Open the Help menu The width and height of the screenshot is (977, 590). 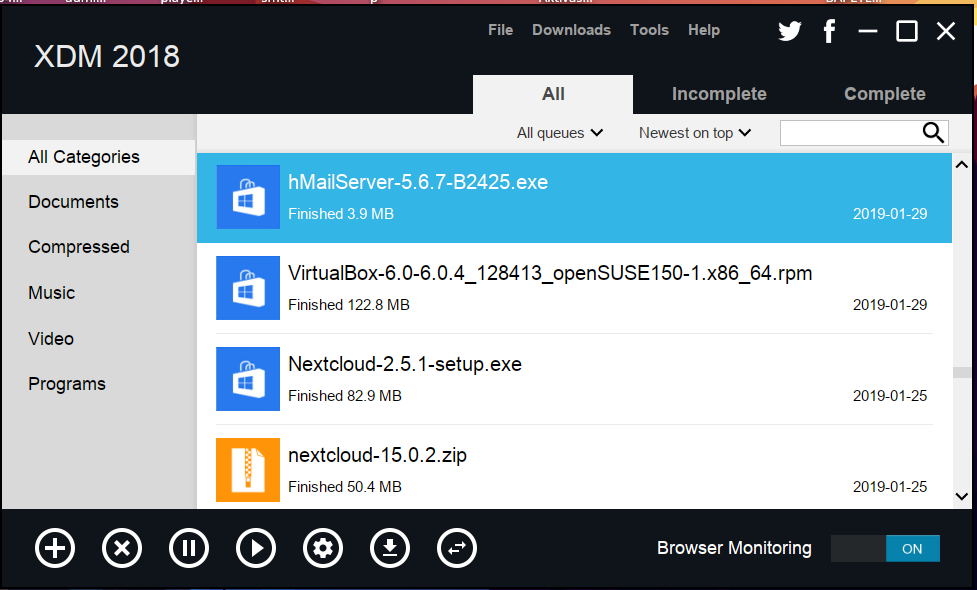(704, 30)
